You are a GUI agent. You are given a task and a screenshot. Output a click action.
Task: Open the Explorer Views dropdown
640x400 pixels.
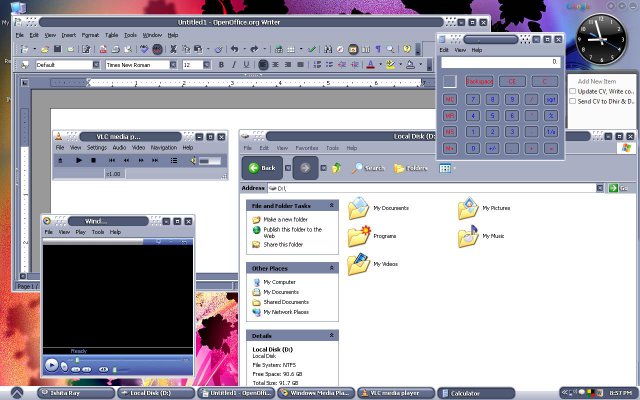coord(455,168)
